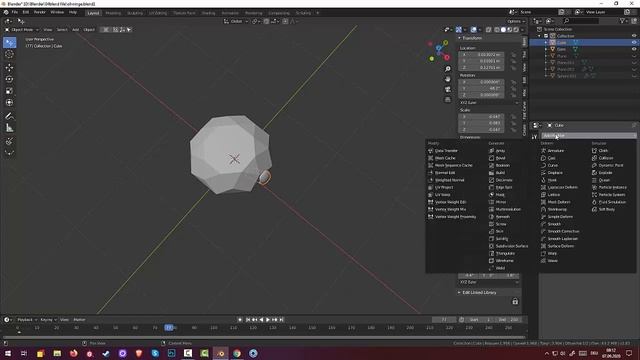Image resolution: width=640 pixels, height=360 pixels.
Task: Open the Global transform orientation dropdown
Action: pos(236,21)
